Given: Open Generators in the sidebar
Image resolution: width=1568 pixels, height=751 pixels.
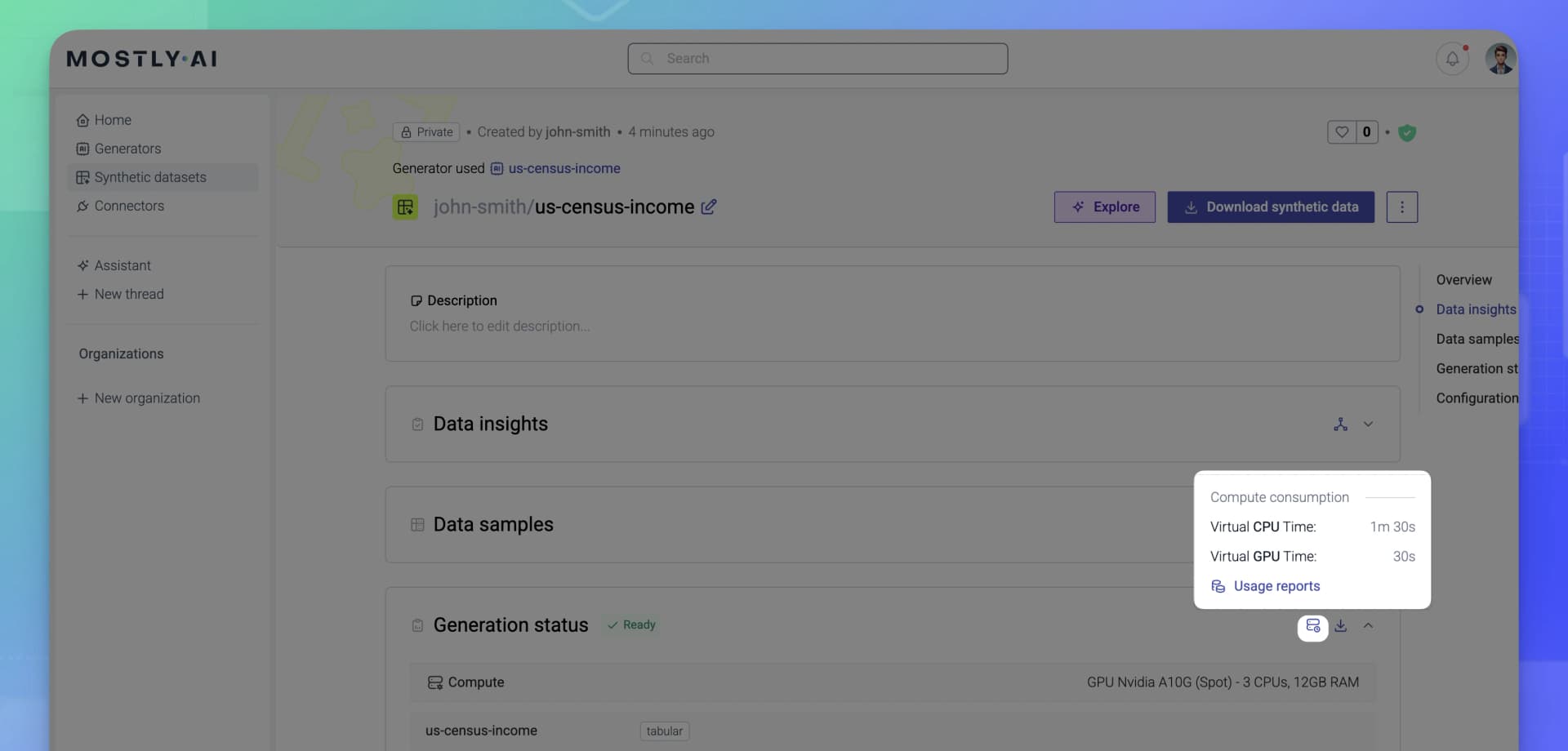Looking at the screenshot, I should coord(127,149).
